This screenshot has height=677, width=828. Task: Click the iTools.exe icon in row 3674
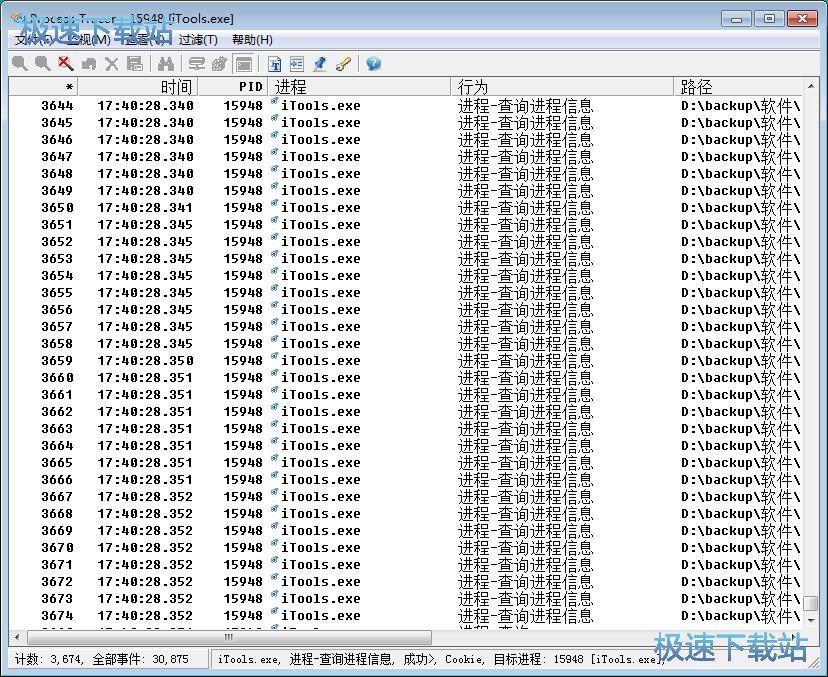[x=275, y=612]
